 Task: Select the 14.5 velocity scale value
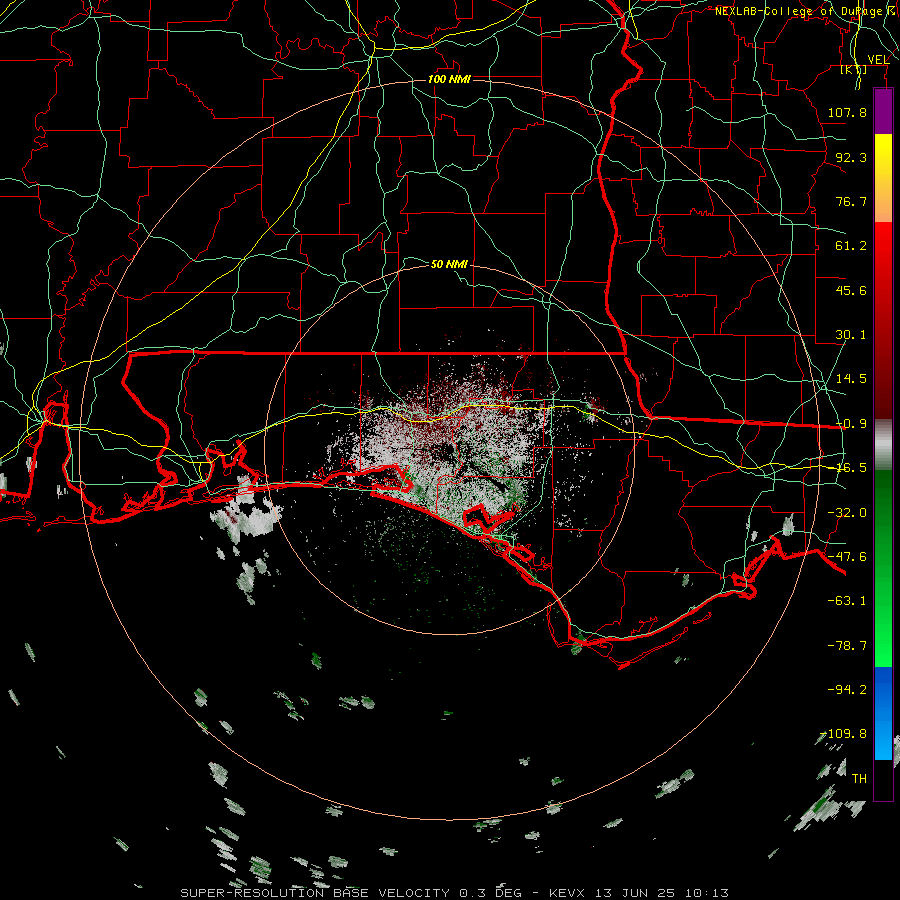click(851, 379)
